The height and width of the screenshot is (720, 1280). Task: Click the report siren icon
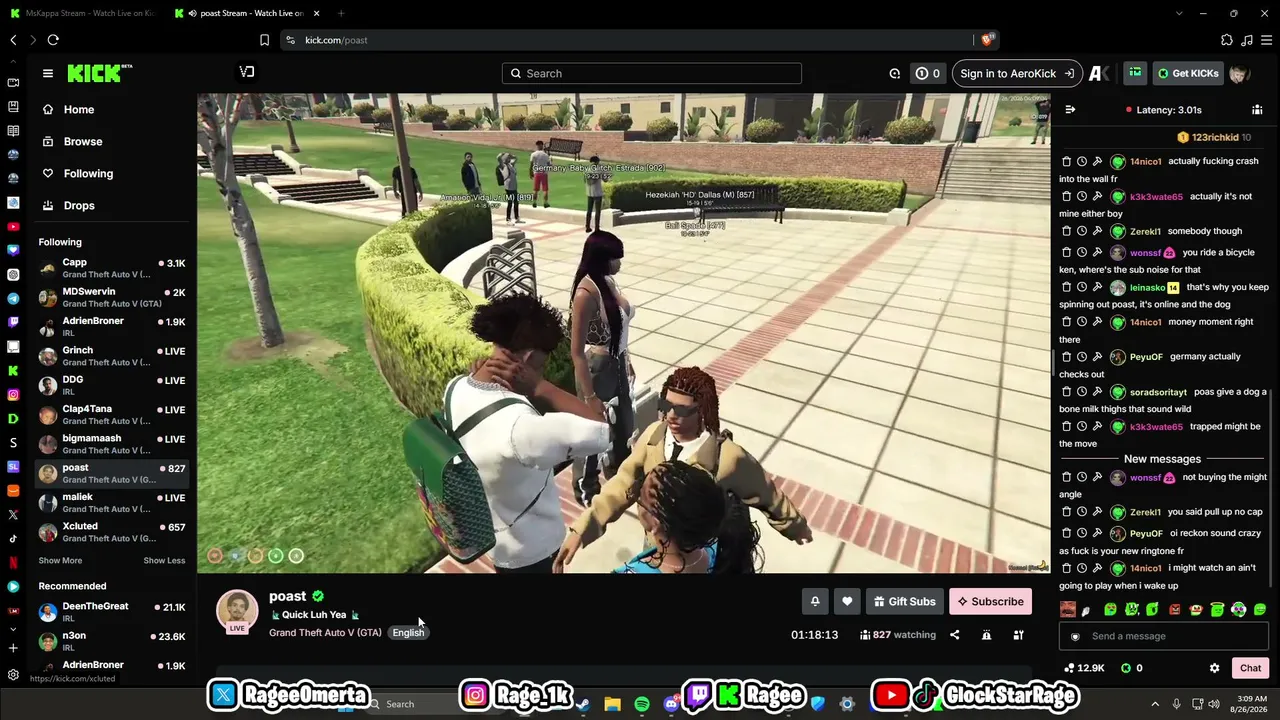[x=986, y=635]
